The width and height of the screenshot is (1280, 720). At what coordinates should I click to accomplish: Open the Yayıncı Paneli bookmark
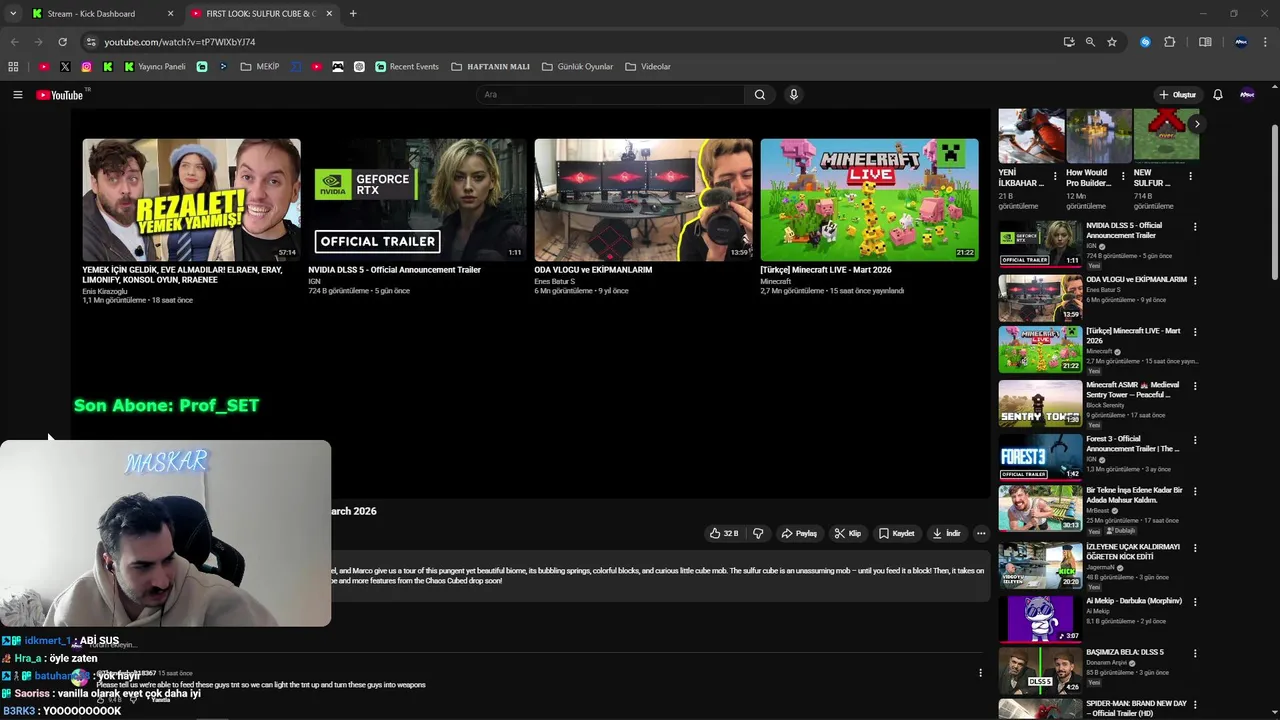[x=155, y=67]
